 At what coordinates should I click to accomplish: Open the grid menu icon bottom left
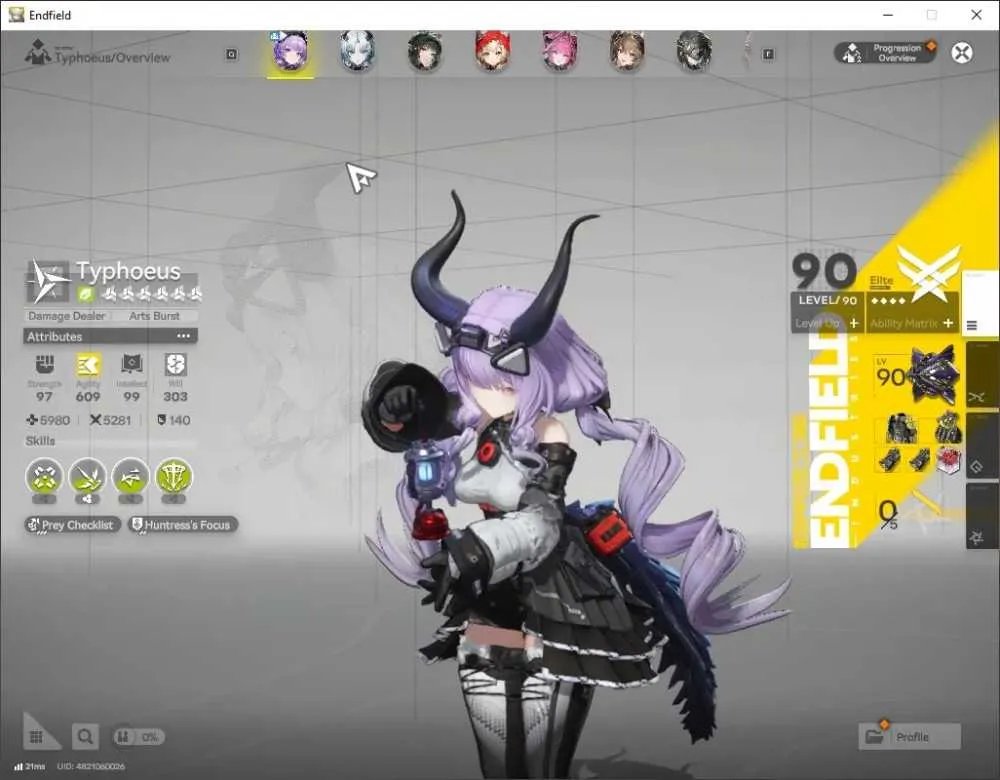coord(36,737)
